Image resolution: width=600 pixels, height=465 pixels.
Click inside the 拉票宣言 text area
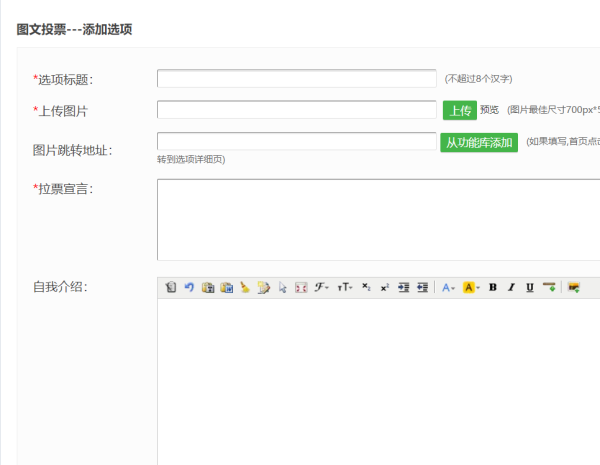[x=378, y=219]
